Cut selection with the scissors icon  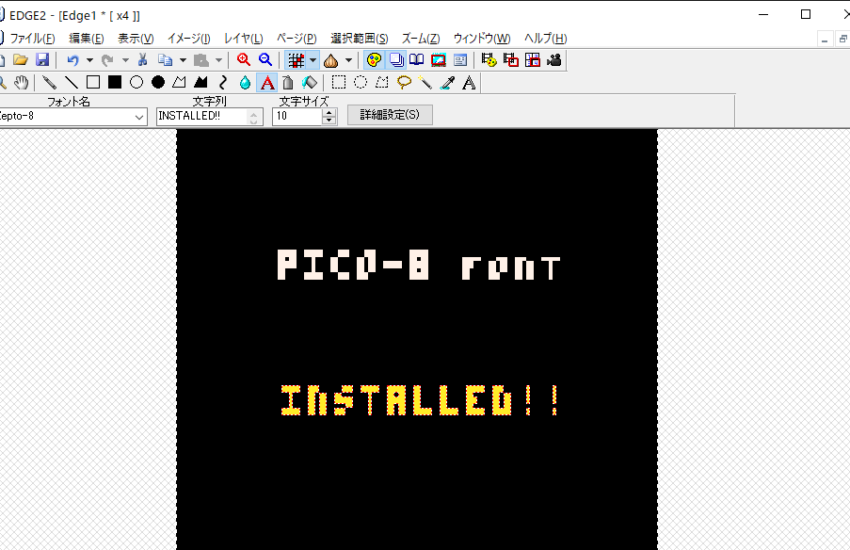tap(143, 60)
